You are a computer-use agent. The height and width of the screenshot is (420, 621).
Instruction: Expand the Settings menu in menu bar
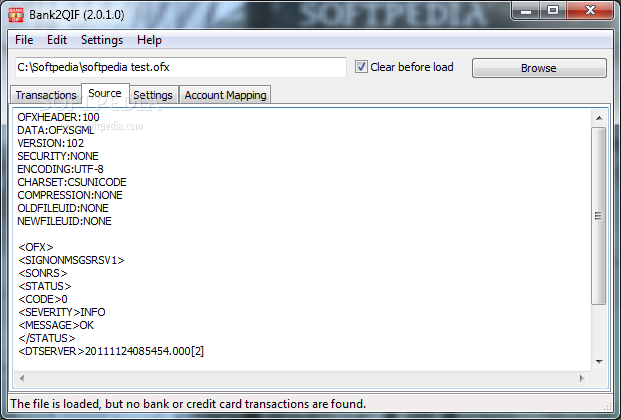click(102, 40)
